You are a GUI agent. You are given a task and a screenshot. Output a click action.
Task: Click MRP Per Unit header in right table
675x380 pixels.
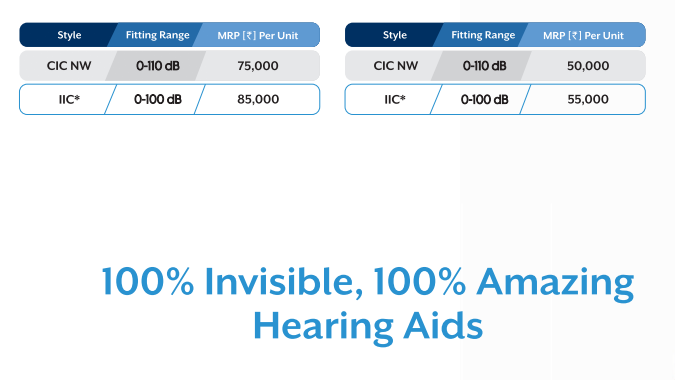(x=583, y=35)
